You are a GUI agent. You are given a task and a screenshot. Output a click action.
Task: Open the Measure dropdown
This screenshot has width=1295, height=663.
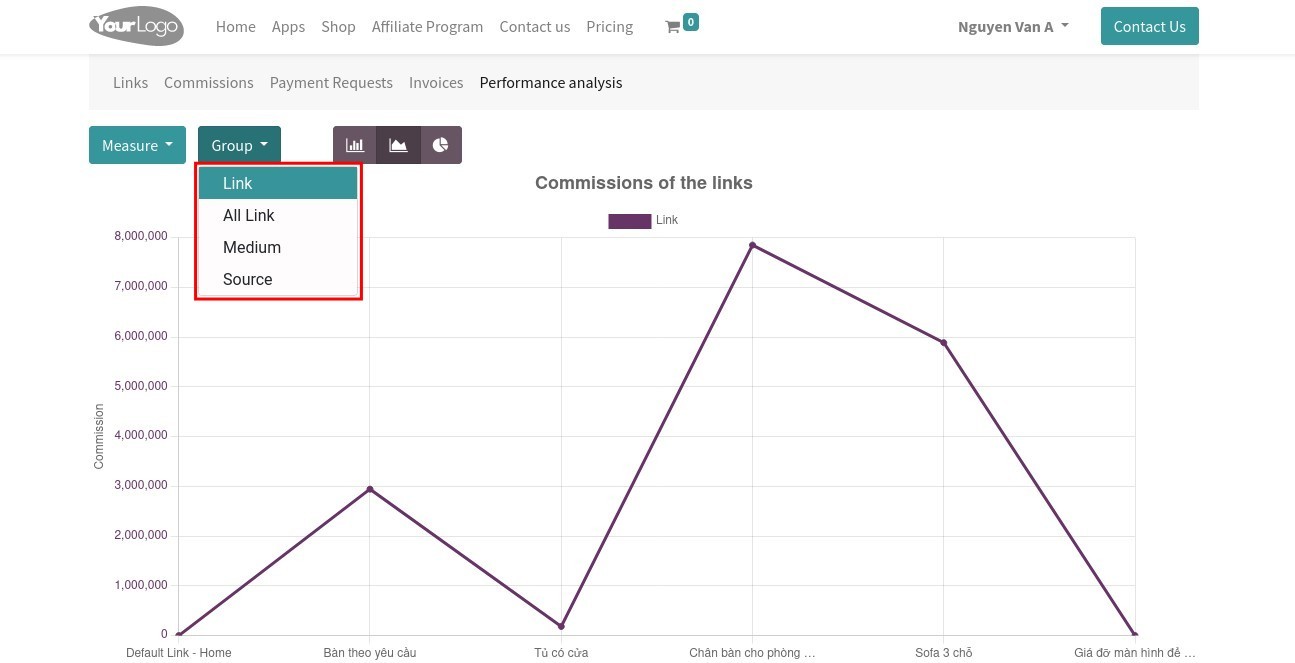point(137,145)
